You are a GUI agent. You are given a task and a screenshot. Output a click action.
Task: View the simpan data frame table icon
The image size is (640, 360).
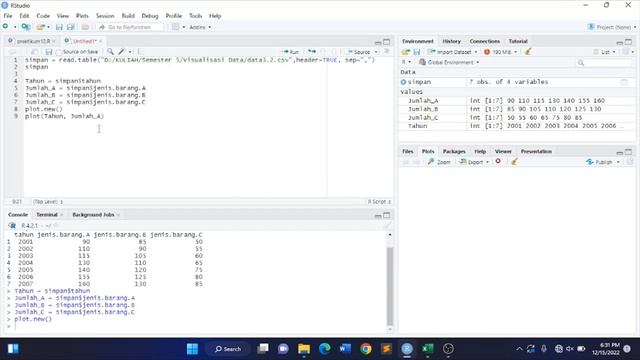pyautogui.click(x=624, y=82)
